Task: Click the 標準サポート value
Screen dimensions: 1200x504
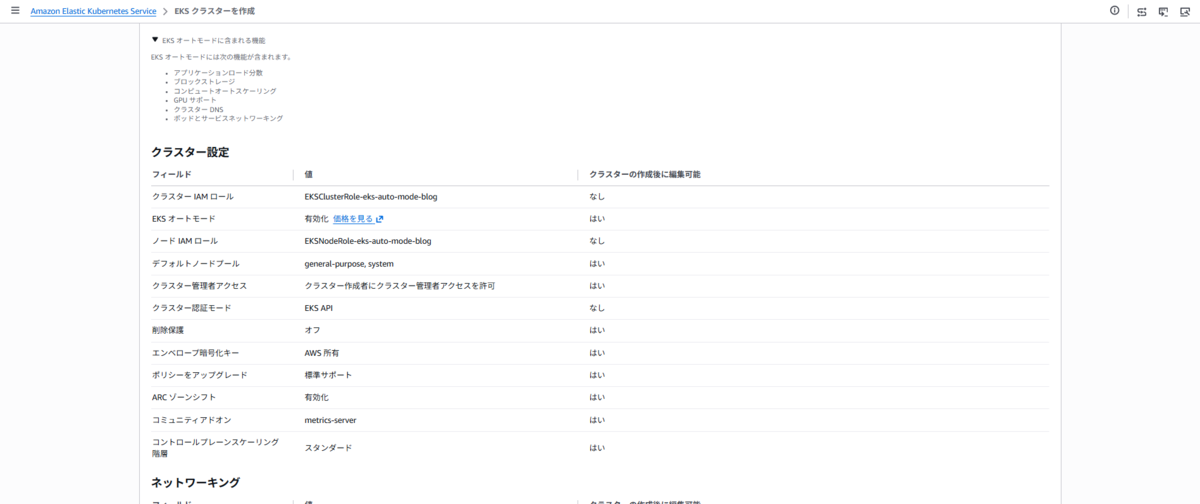Action: point(328,375)
